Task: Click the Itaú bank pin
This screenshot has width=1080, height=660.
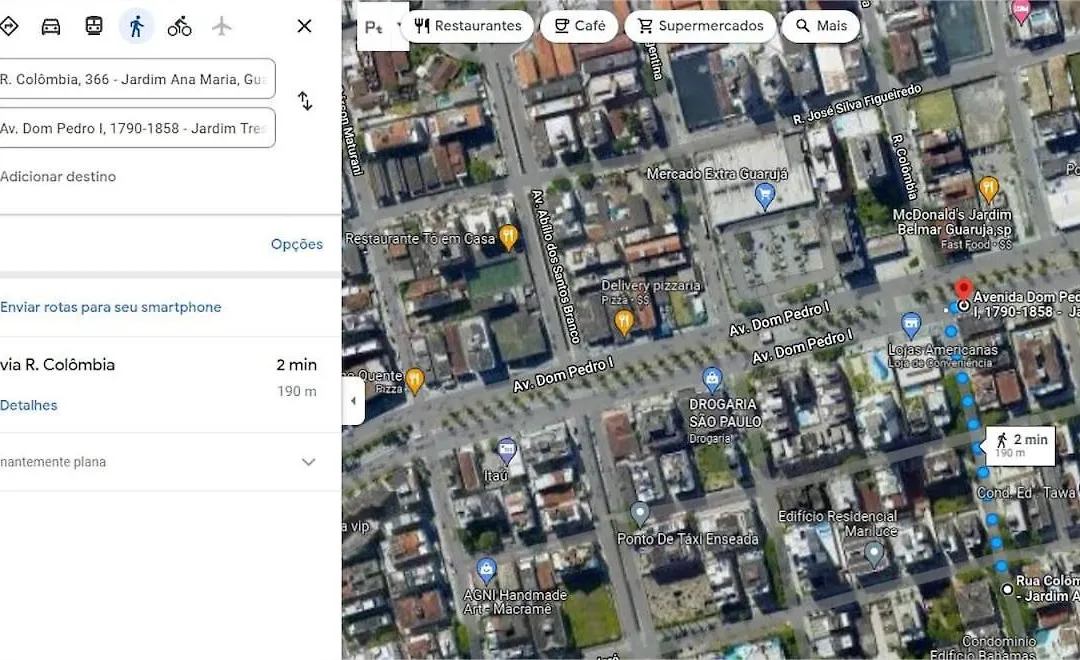Action: 507,450
